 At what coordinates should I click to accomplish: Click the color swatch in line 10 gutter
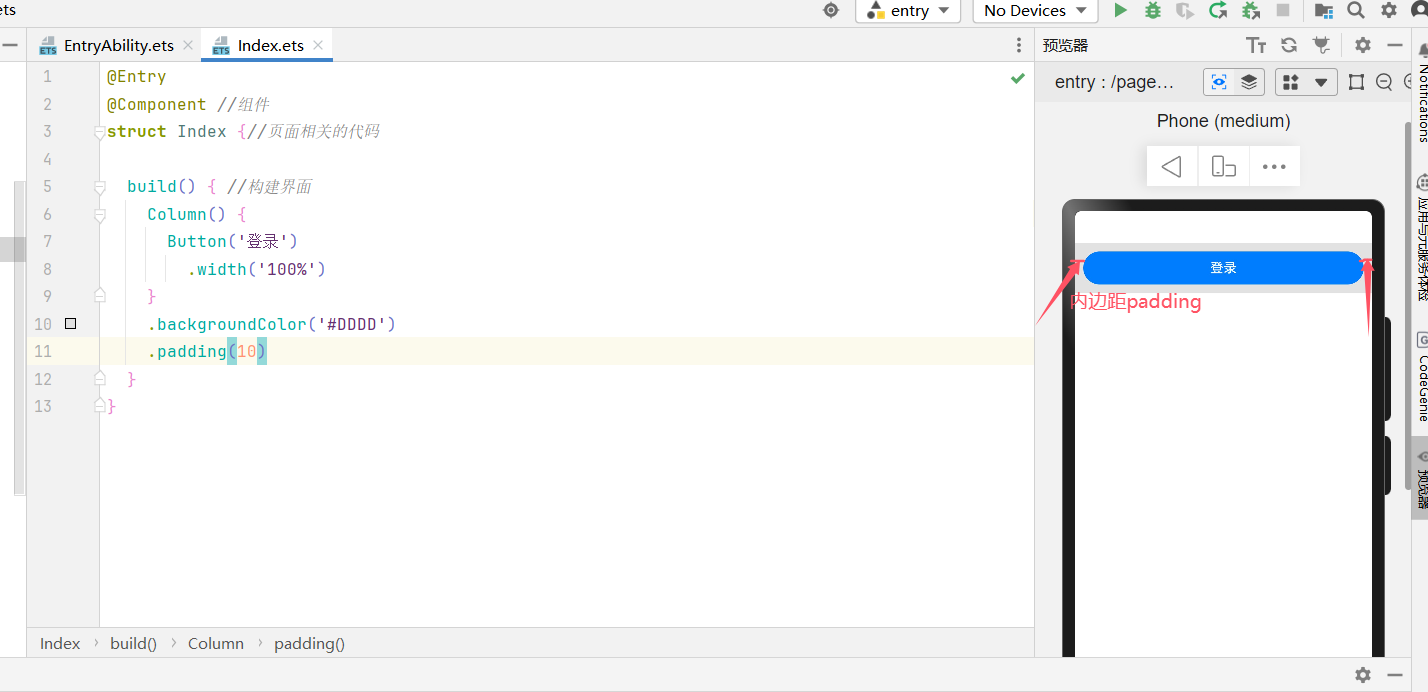70,324
